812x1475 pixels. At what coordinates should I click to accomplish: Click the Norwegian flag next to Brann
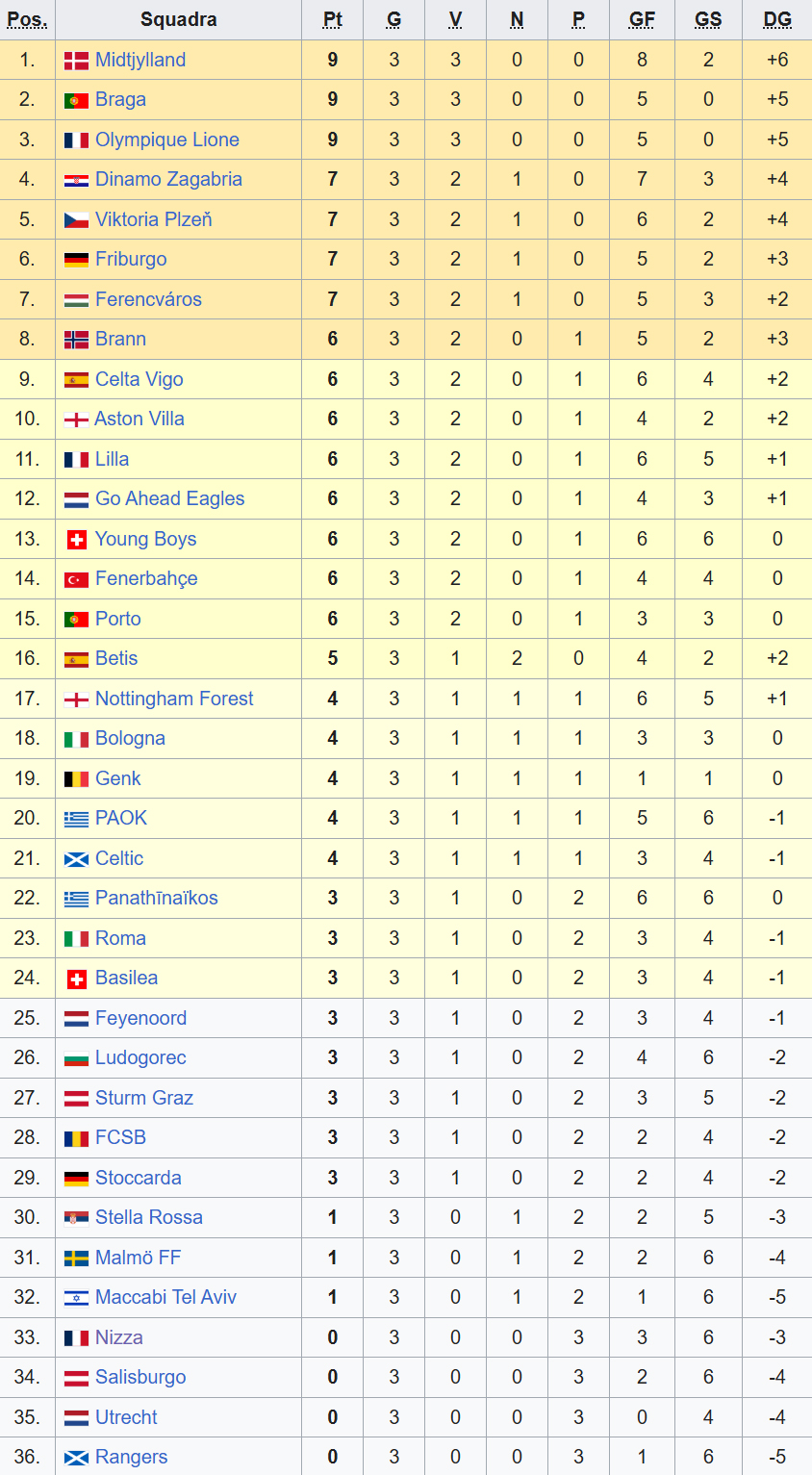76,340
